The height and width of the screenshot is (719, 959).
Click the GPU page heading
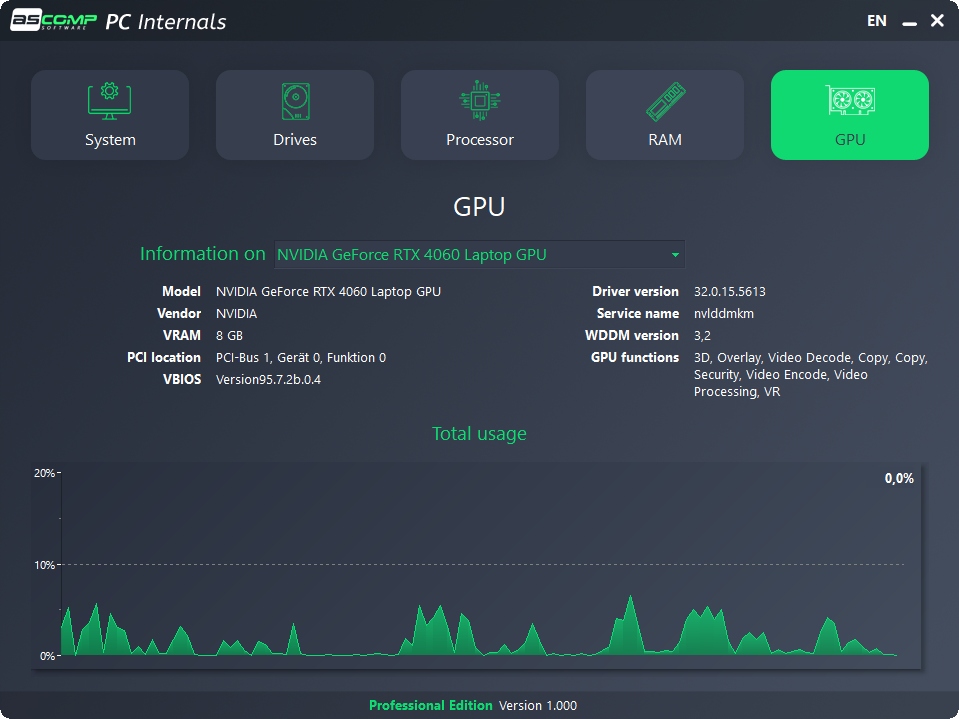479,207
